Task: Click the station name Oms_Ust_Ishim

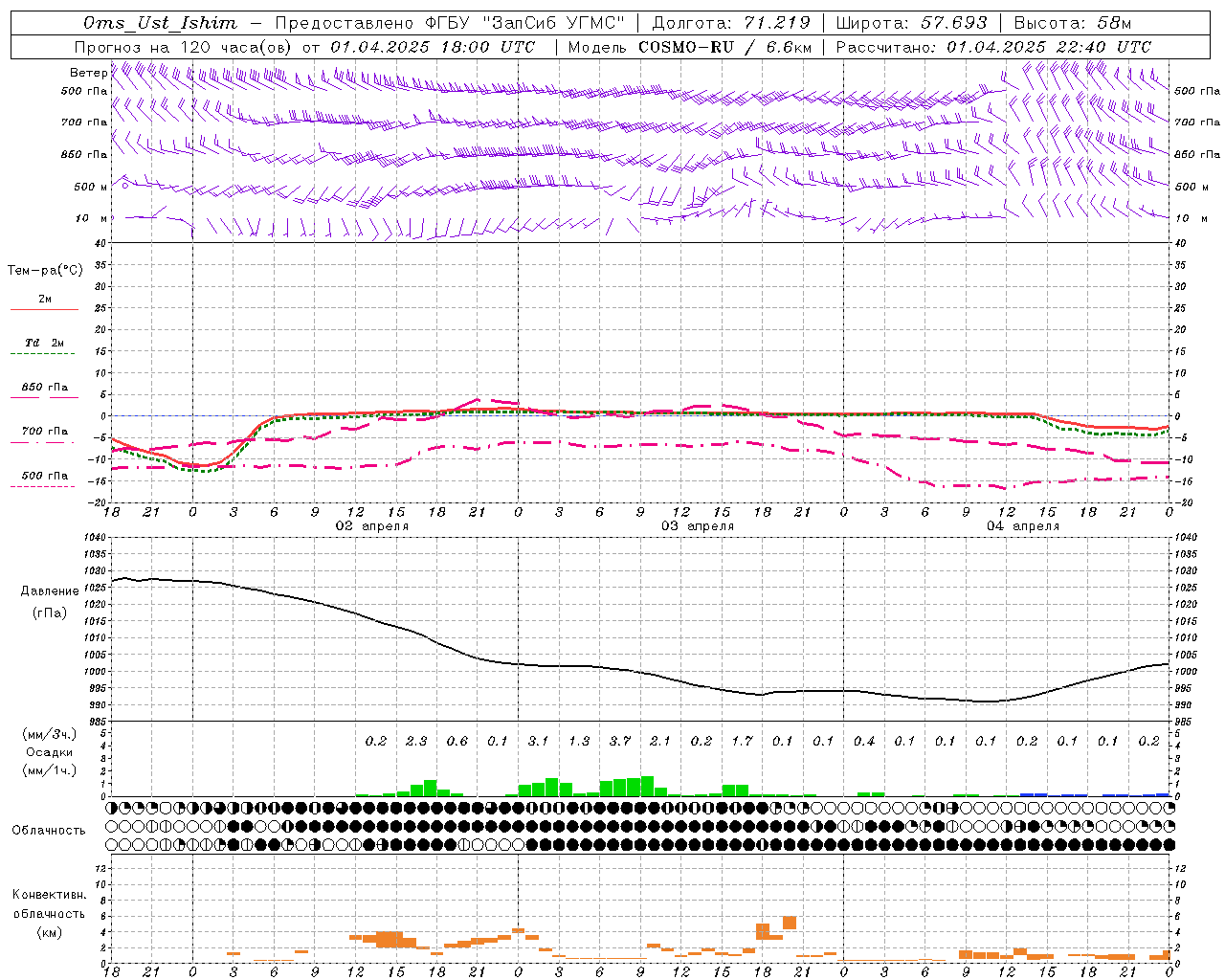Action: (160, 23)
